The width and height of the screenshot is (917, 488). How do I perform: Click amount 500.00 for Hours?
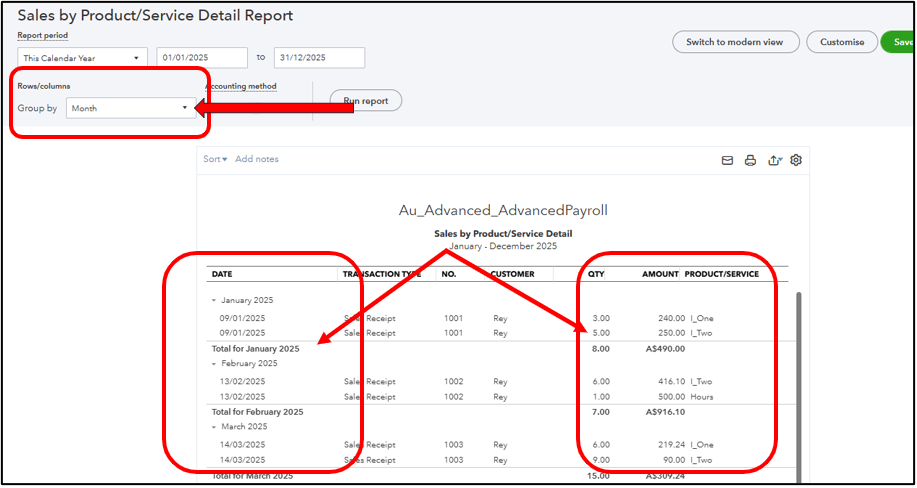(671, 397)
